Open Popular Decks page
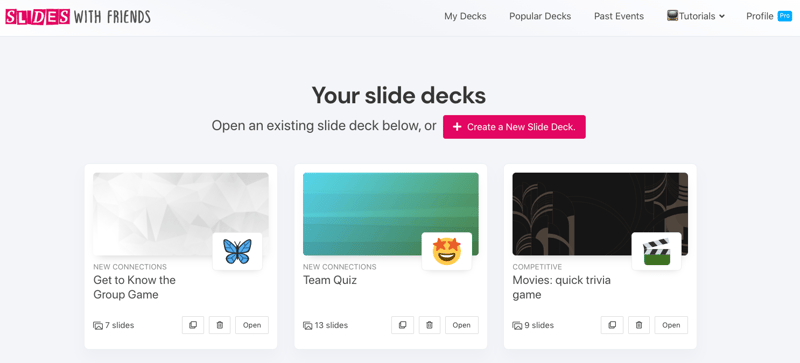The width and height of the screenshot is (800, 363). tap(540, 16)
